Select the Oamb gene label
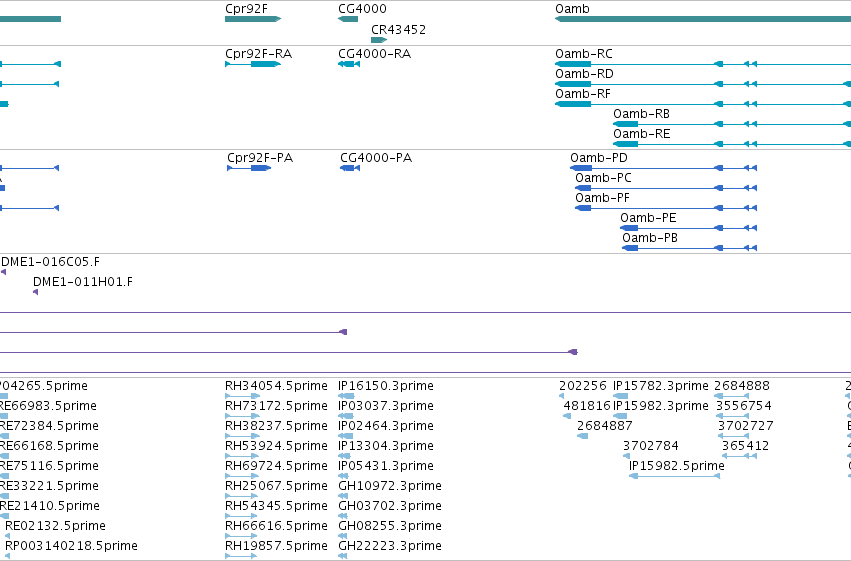 point(572,9)
